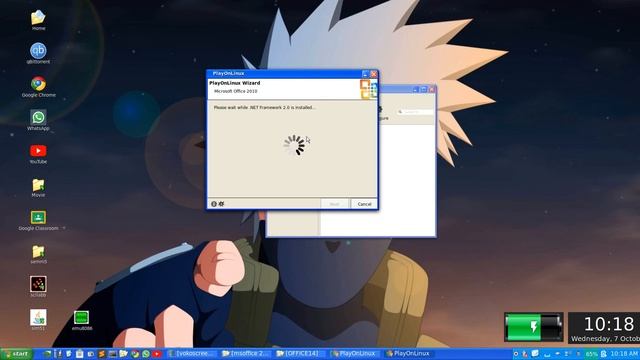Click the search field in background PlayOnLinux window

(x=415, y=111)
